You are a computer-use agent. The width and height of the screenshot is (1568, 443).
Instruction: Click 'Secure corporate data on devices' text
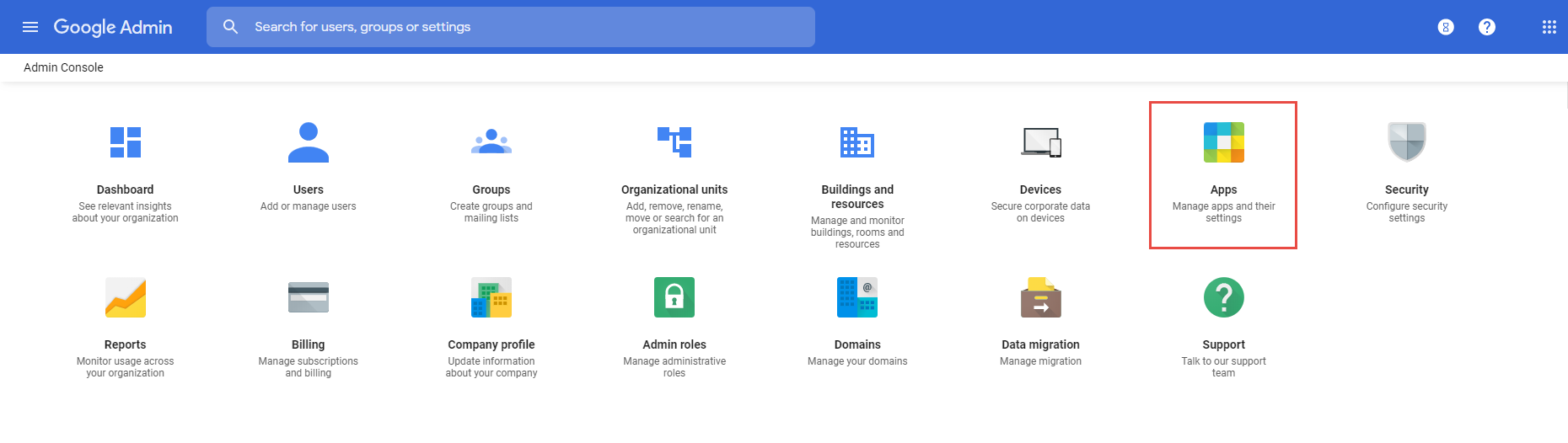(1041, 212)
